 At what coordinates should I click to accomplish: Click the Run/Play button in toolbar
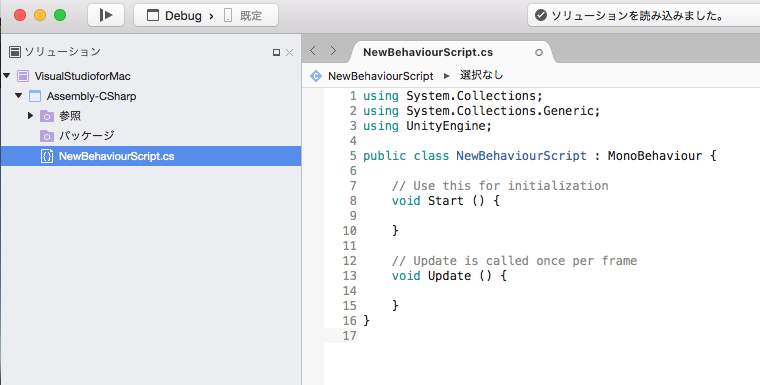[x=106, y=15]
